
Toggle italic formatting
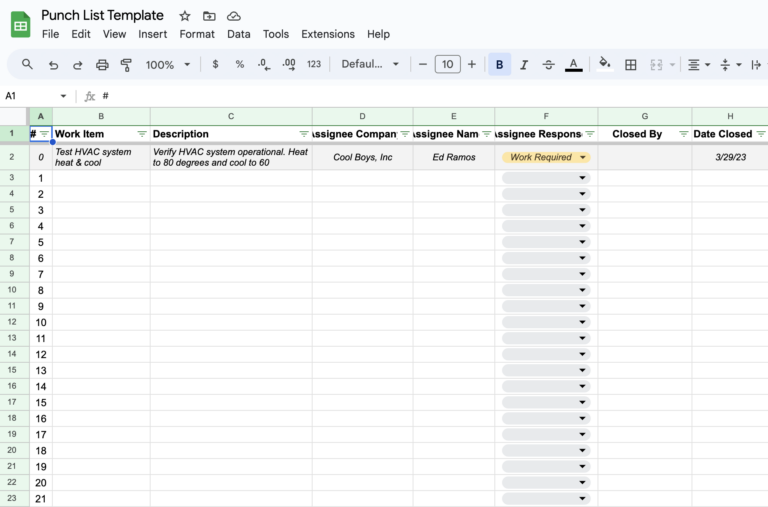[524, 65]
